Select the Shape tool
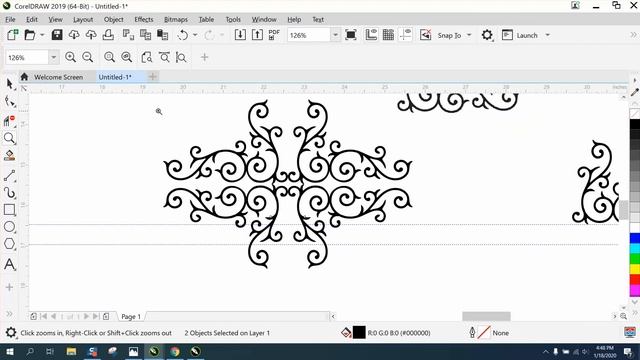The height and width of the screenshot is (360, 640). 9,102
